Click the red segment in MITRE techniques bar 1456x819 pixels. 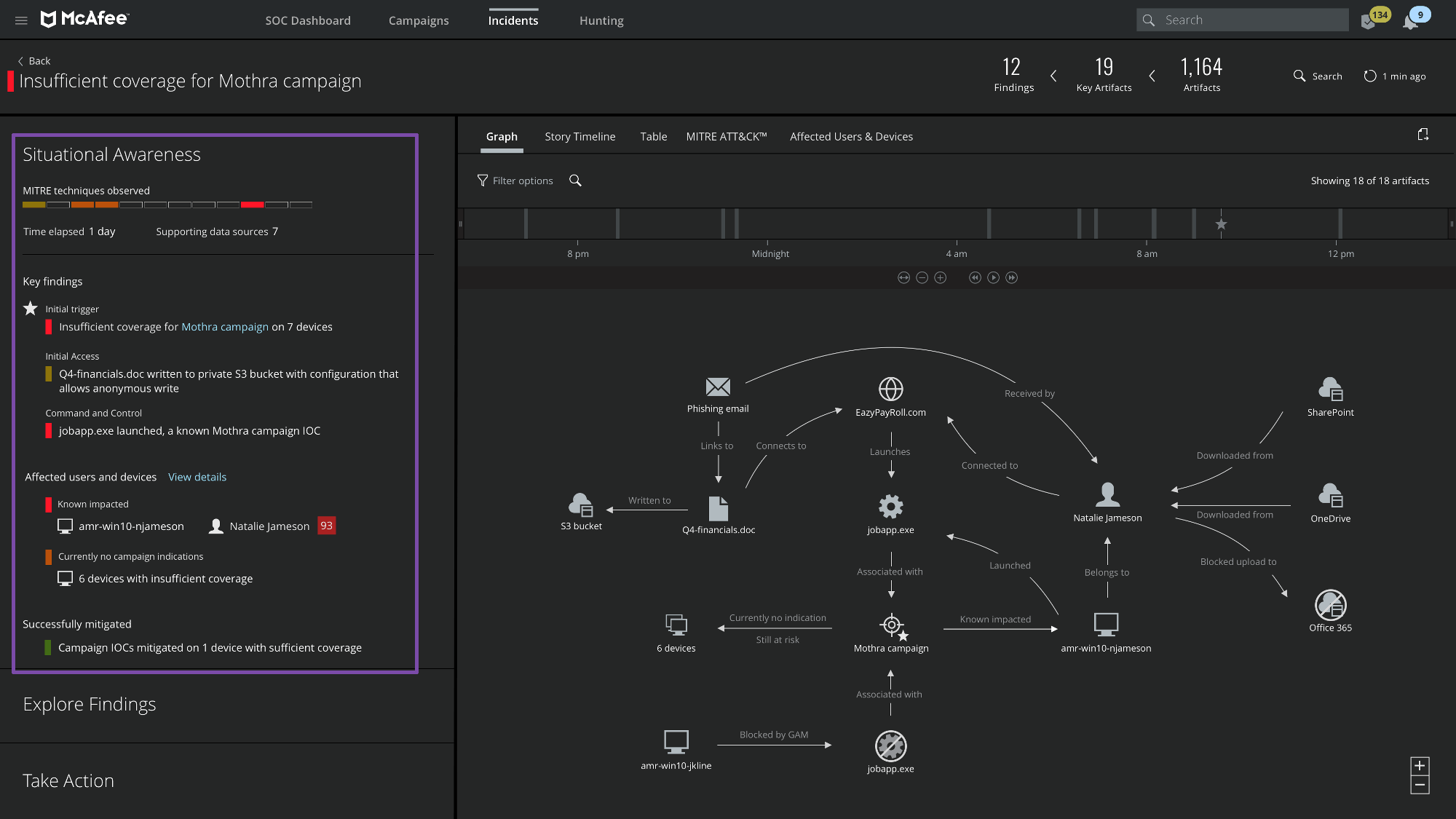tap(252, 205)
